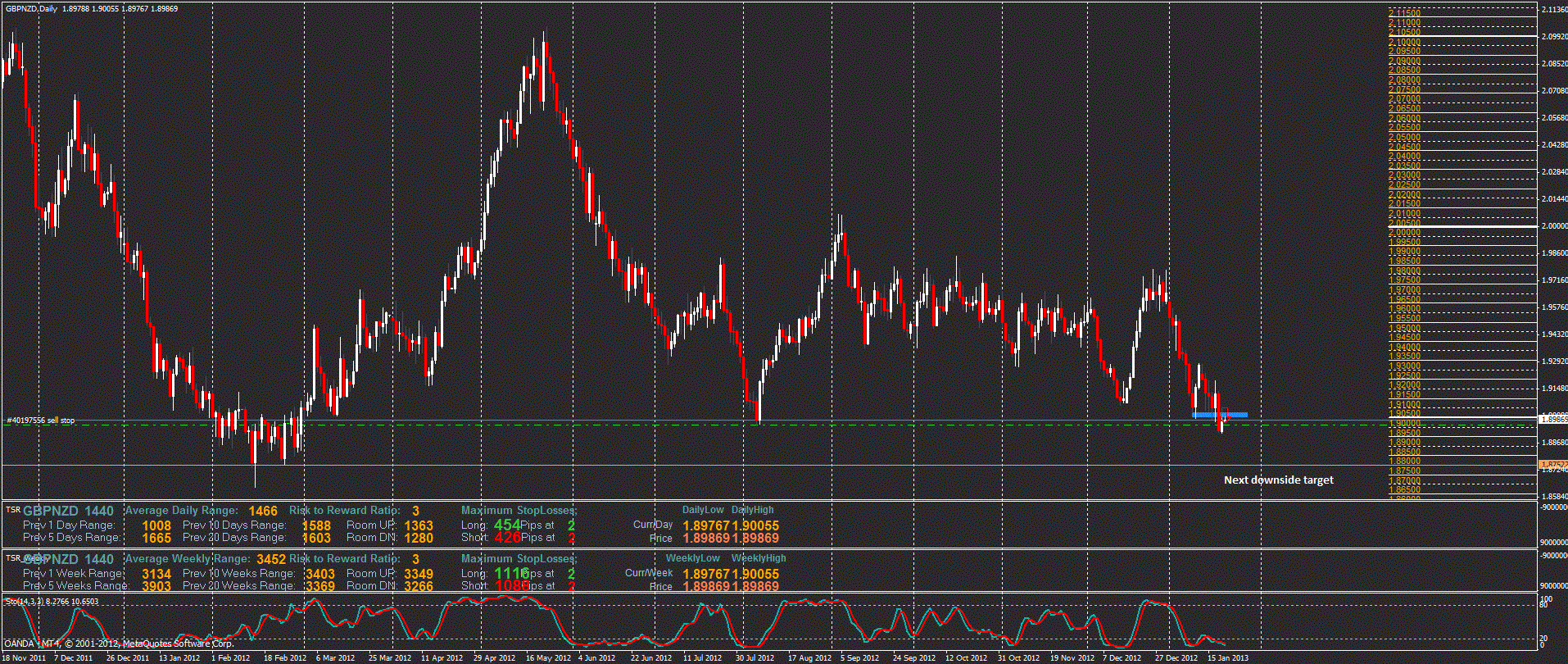The height and width of the screenshot is (664, 1568).
Task: Click the '18 Nov 2011' date on time axis
Action: pyautogui.click(x=24, y=657)
